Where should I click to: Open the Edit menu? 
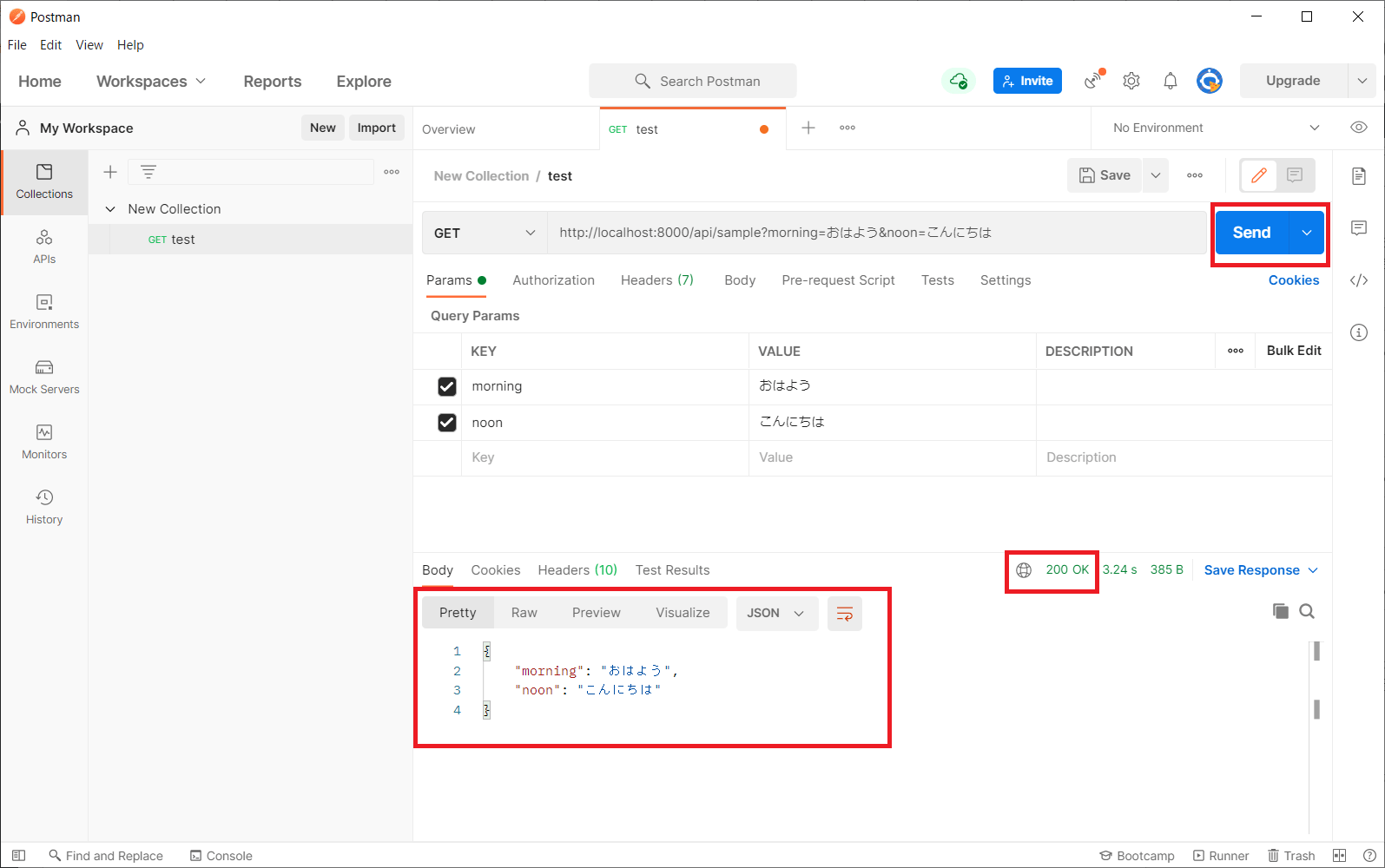pyautogui.click(x=51, y=45)
